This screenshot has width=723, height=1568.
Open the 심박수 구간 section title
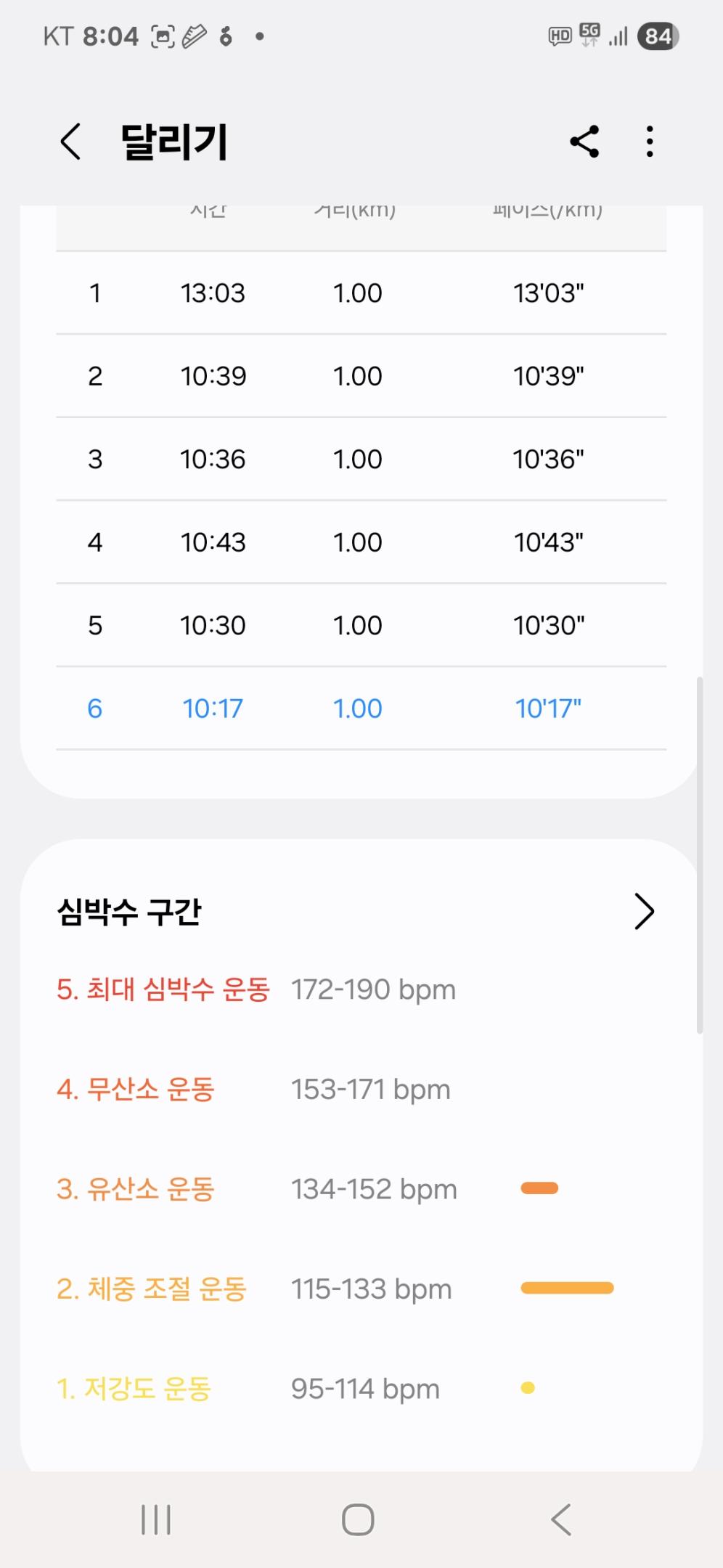pos(129,912)
